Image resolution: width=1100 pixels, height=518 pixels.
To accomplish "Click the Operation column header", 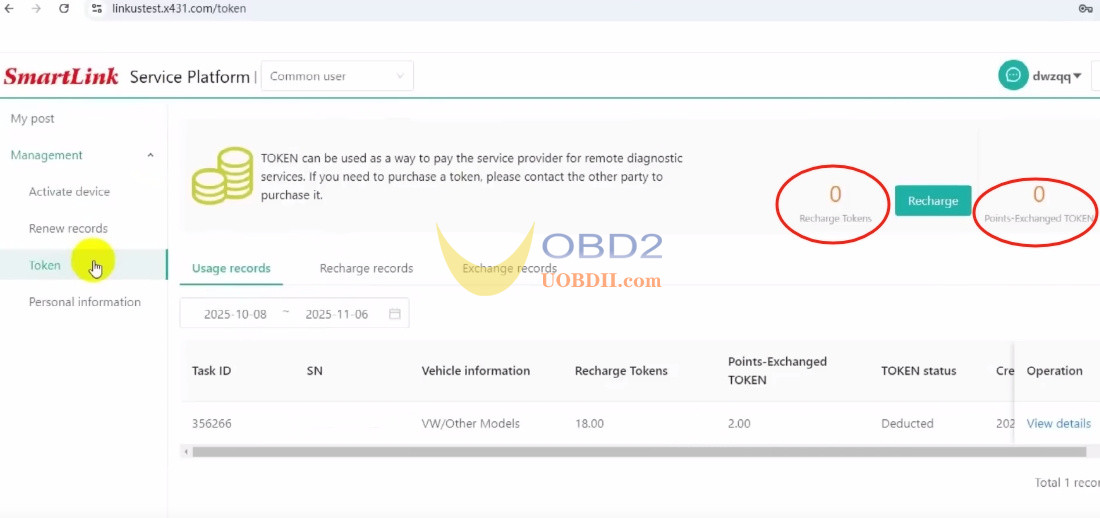I will [1054, 371].
